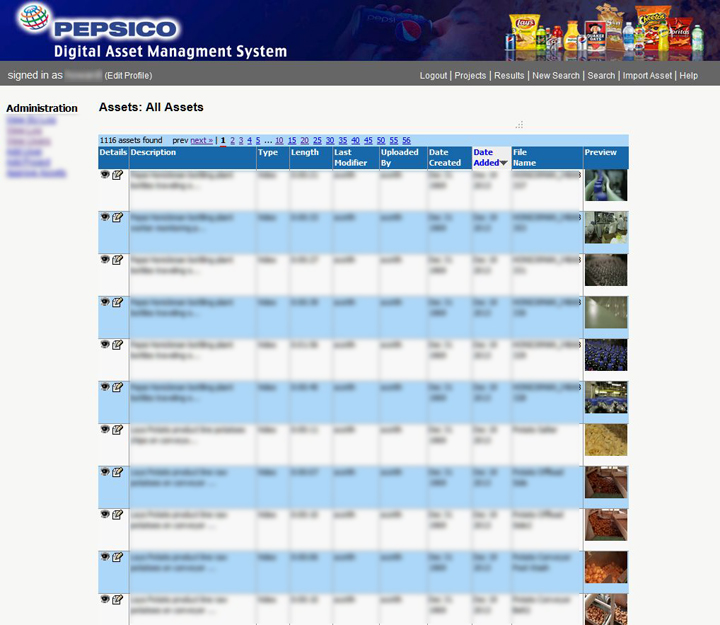The image size is (720, 625).
Task: Jump to results page 40
Action: pos(355,141)
